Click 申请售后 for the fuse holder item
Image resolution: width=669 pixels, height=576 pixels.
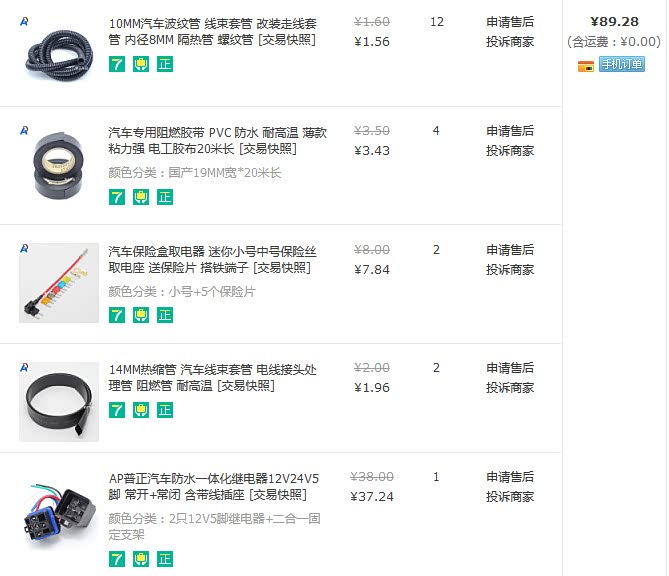510,250
